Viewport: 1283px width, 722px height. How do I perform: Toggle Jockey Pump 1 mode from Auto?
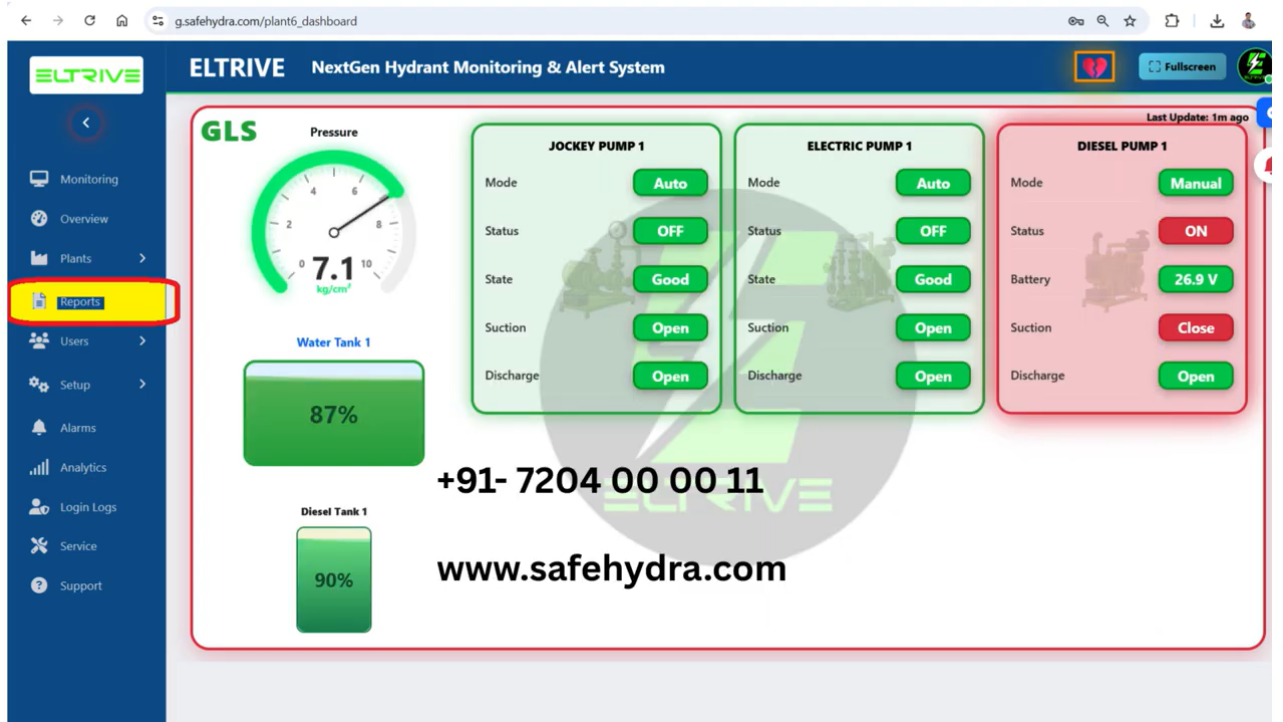670,182
